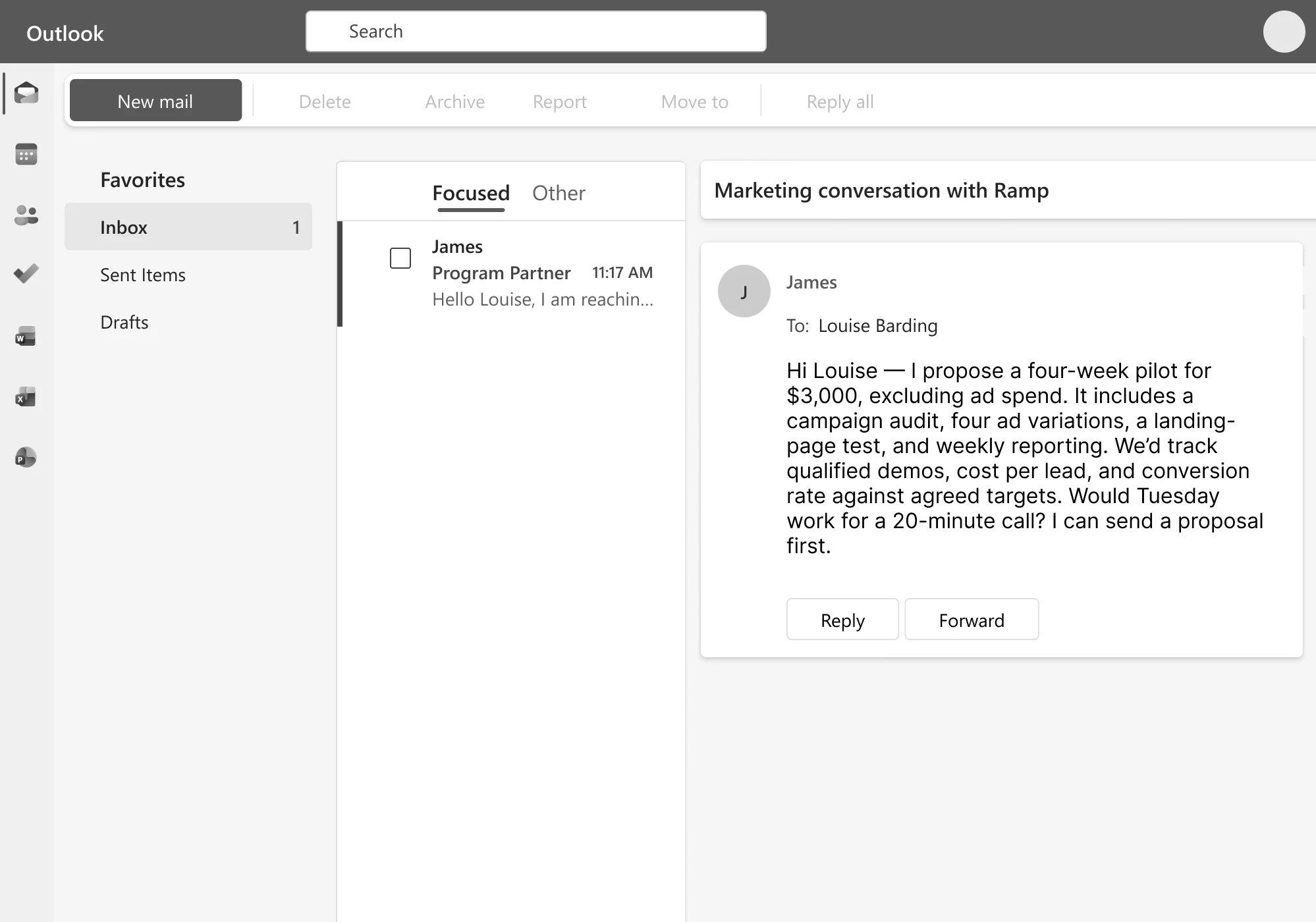Viewport: 1316px width, 922px height.
Task: Click Reply all in the toolbar
Action: pyautogui.click(x=840, y=101)
